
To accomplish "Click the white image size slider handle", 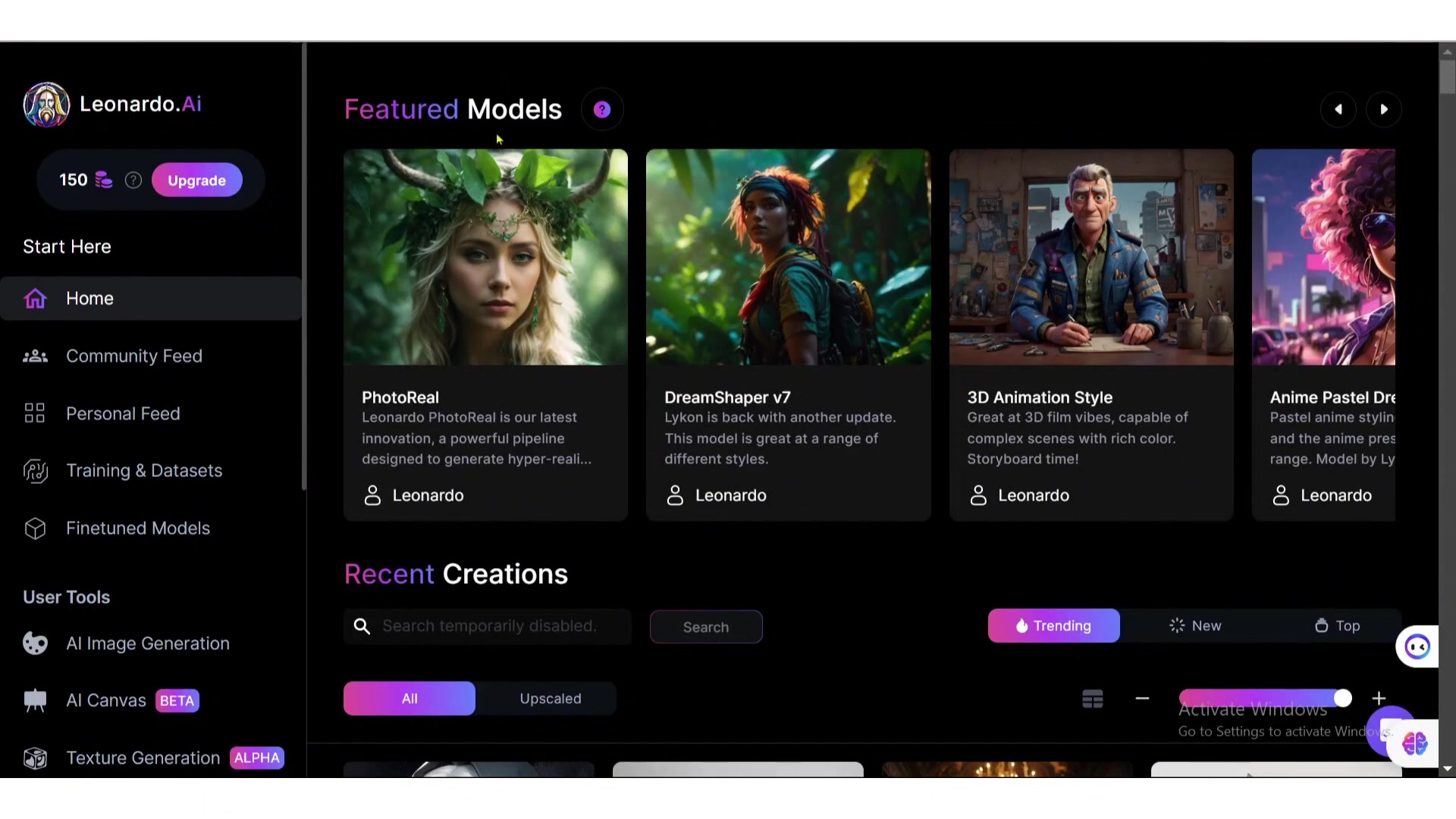I will point(1342,698).
